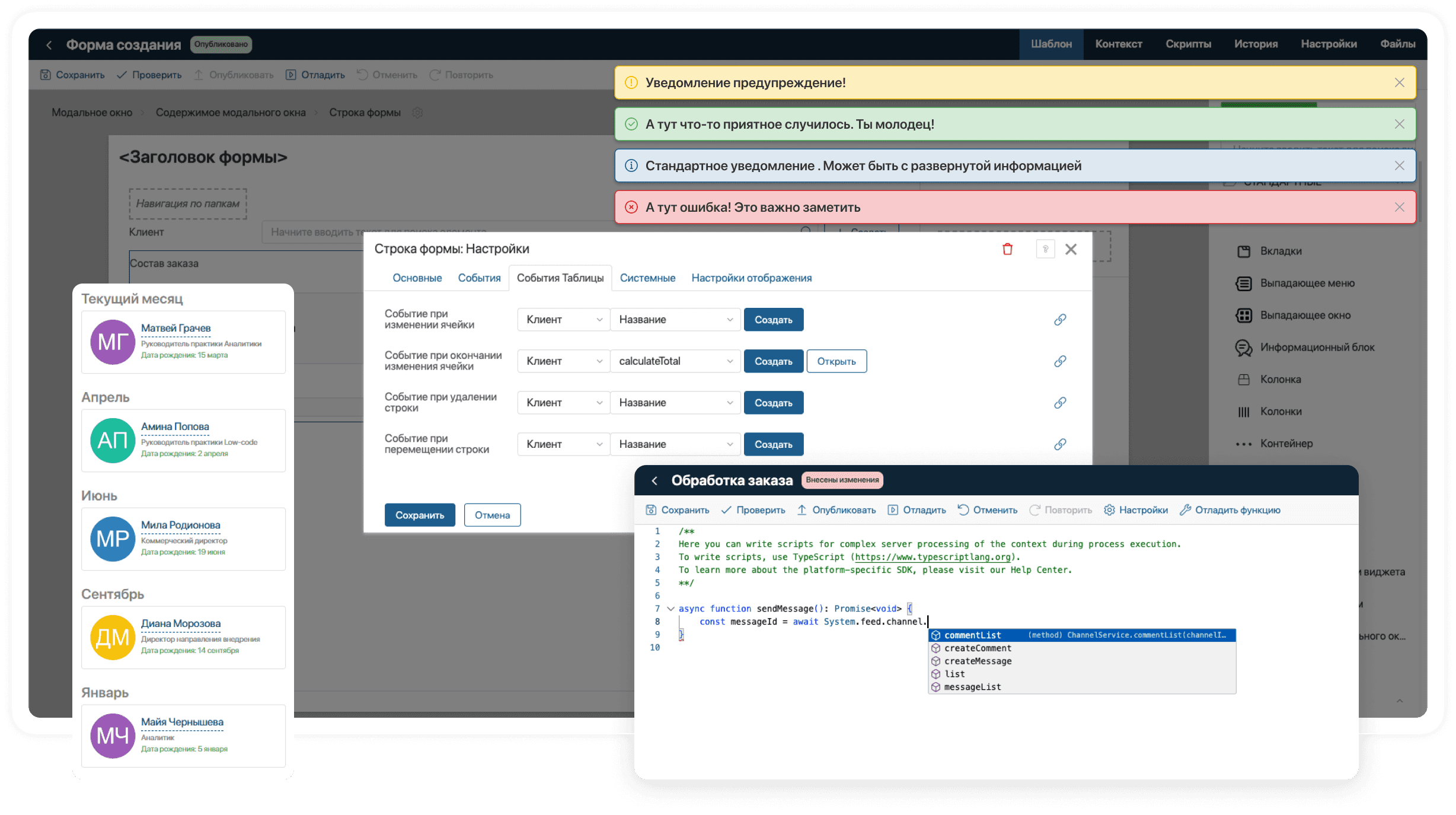The width and height of the screenshot is (1456, 815).
Task: Close the red error notification
Action: (x=1399, y=207)
